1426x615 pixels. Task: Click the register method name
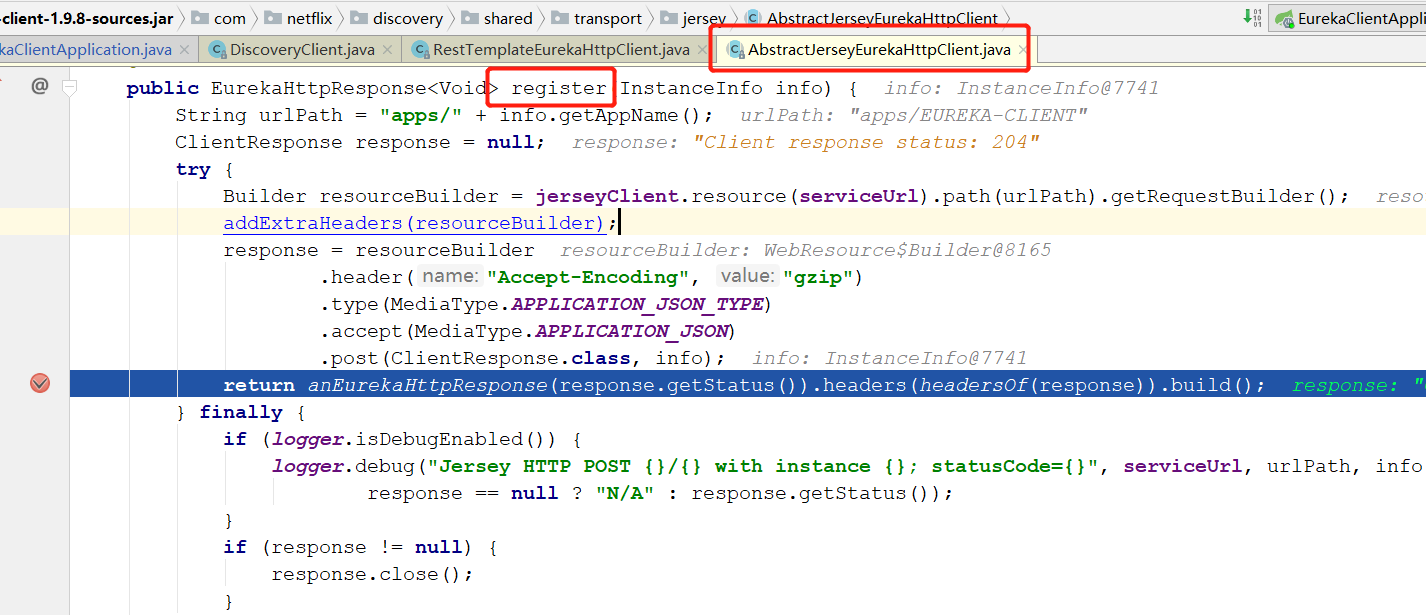pos(559,88)
